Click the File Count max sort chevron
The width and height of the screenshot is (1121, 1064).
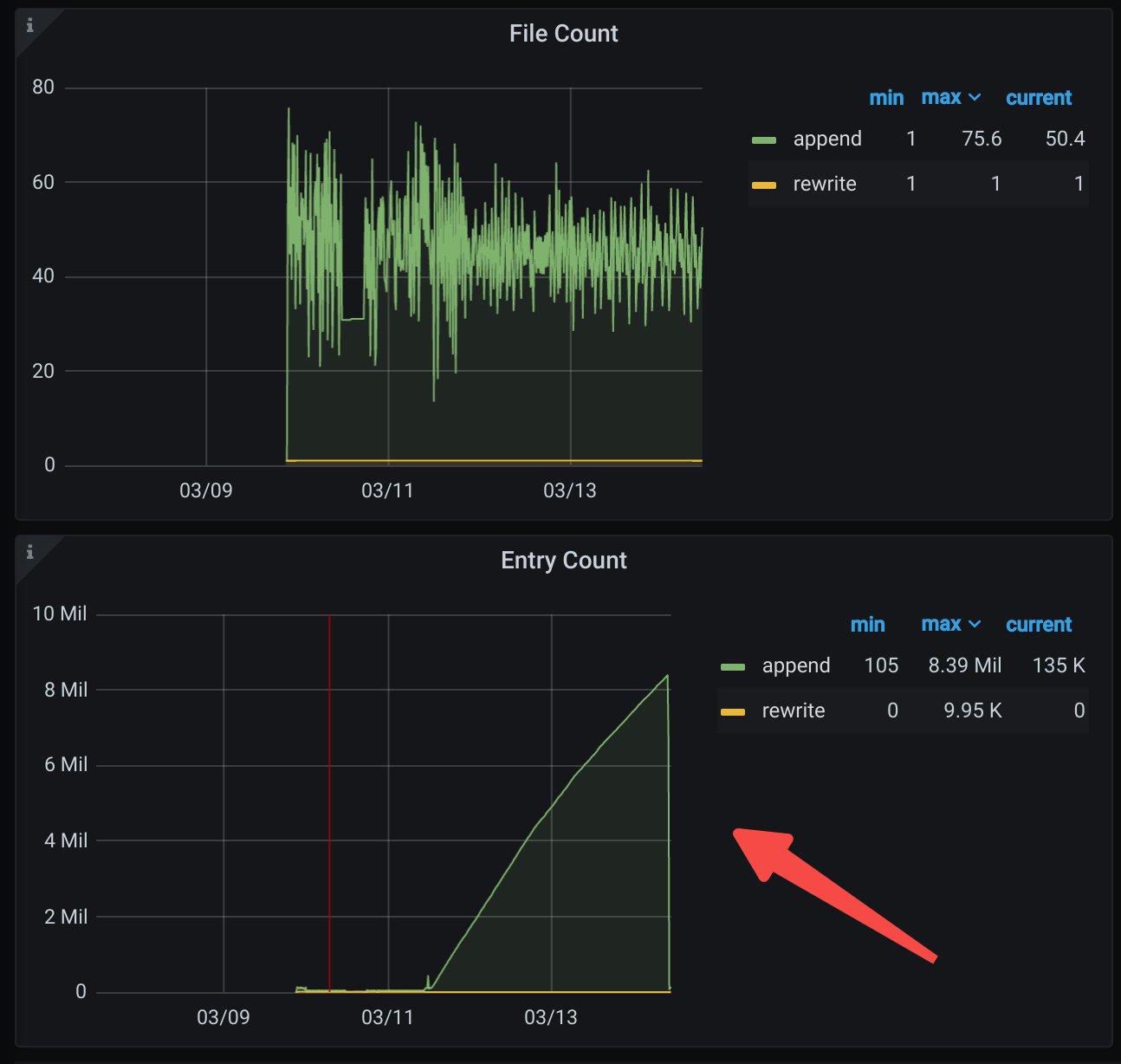[x=975, y=98]
